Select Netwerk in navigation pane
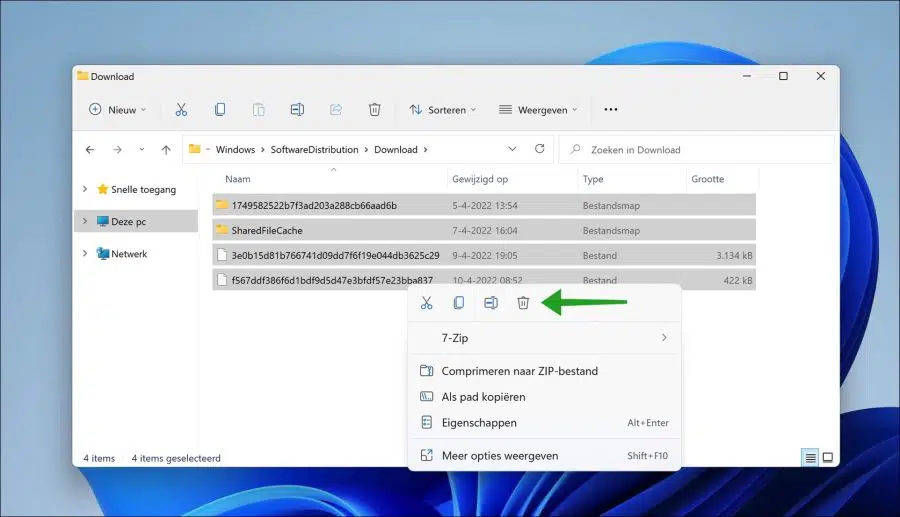The width and height of the screenshot is (900, 517). click(129, 254)
